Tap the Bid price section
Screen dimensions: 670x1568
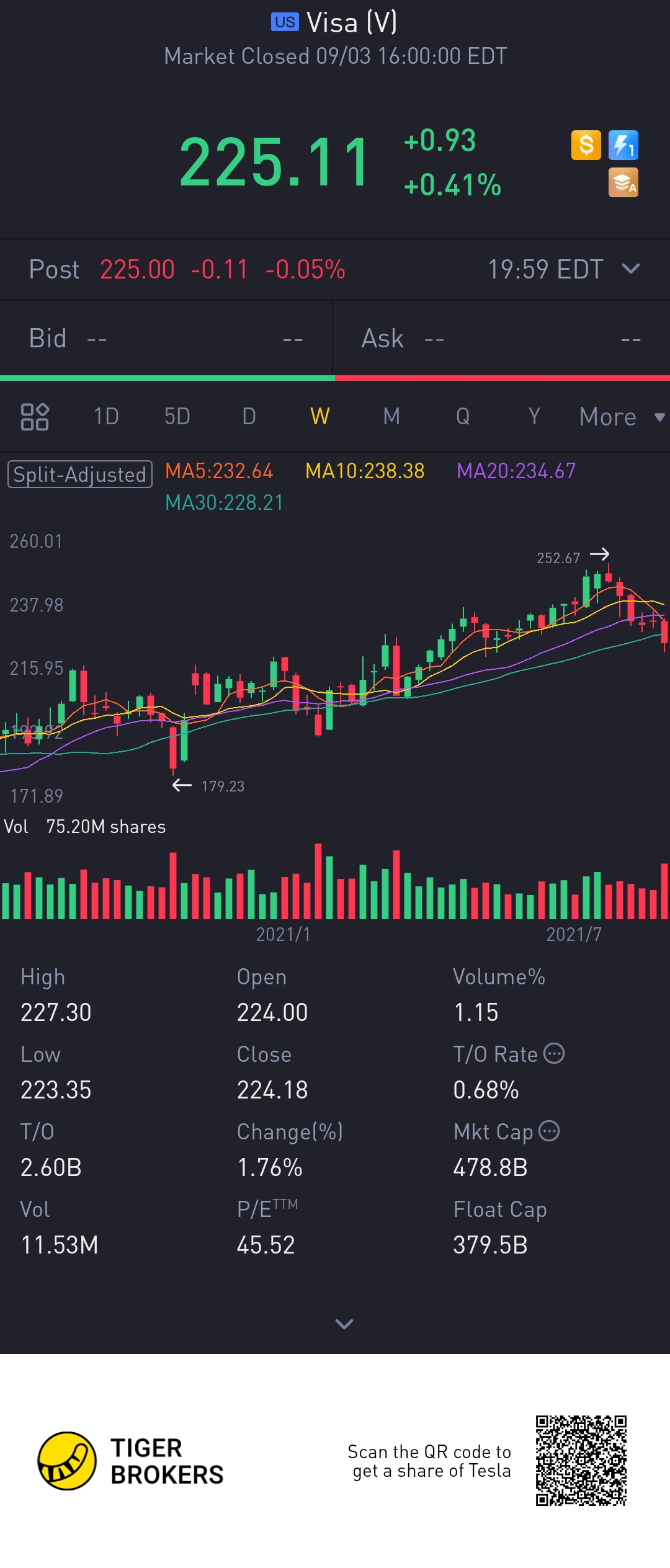166,339
